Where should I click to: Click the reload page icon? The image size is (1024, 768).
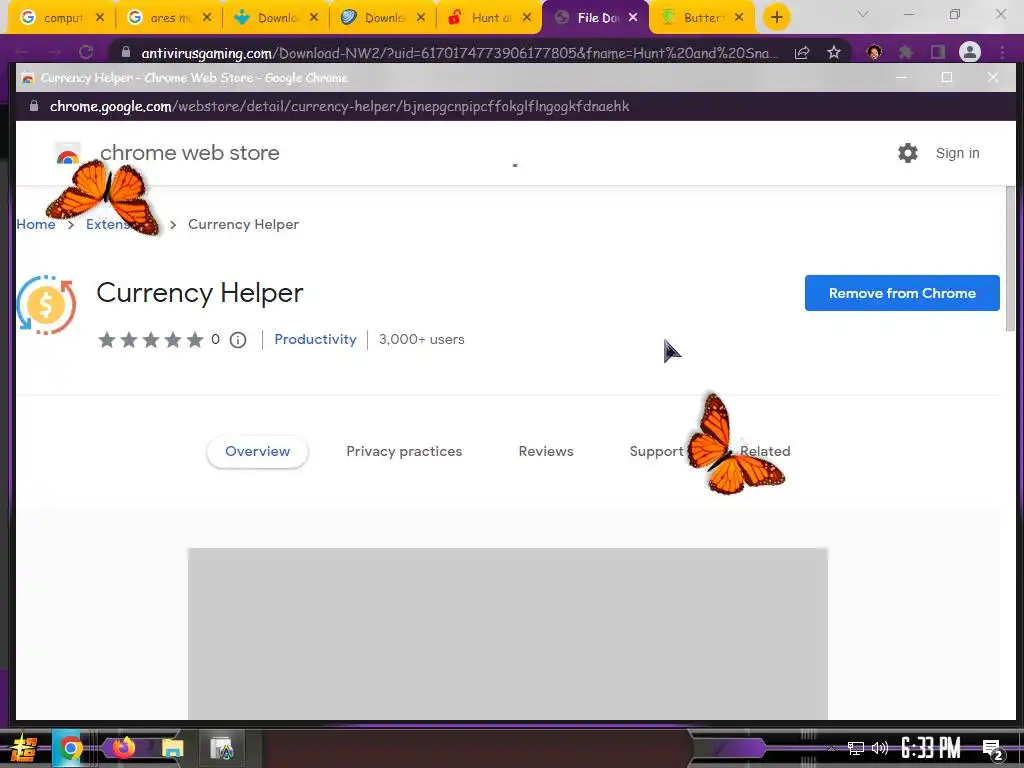coord(86,52)
